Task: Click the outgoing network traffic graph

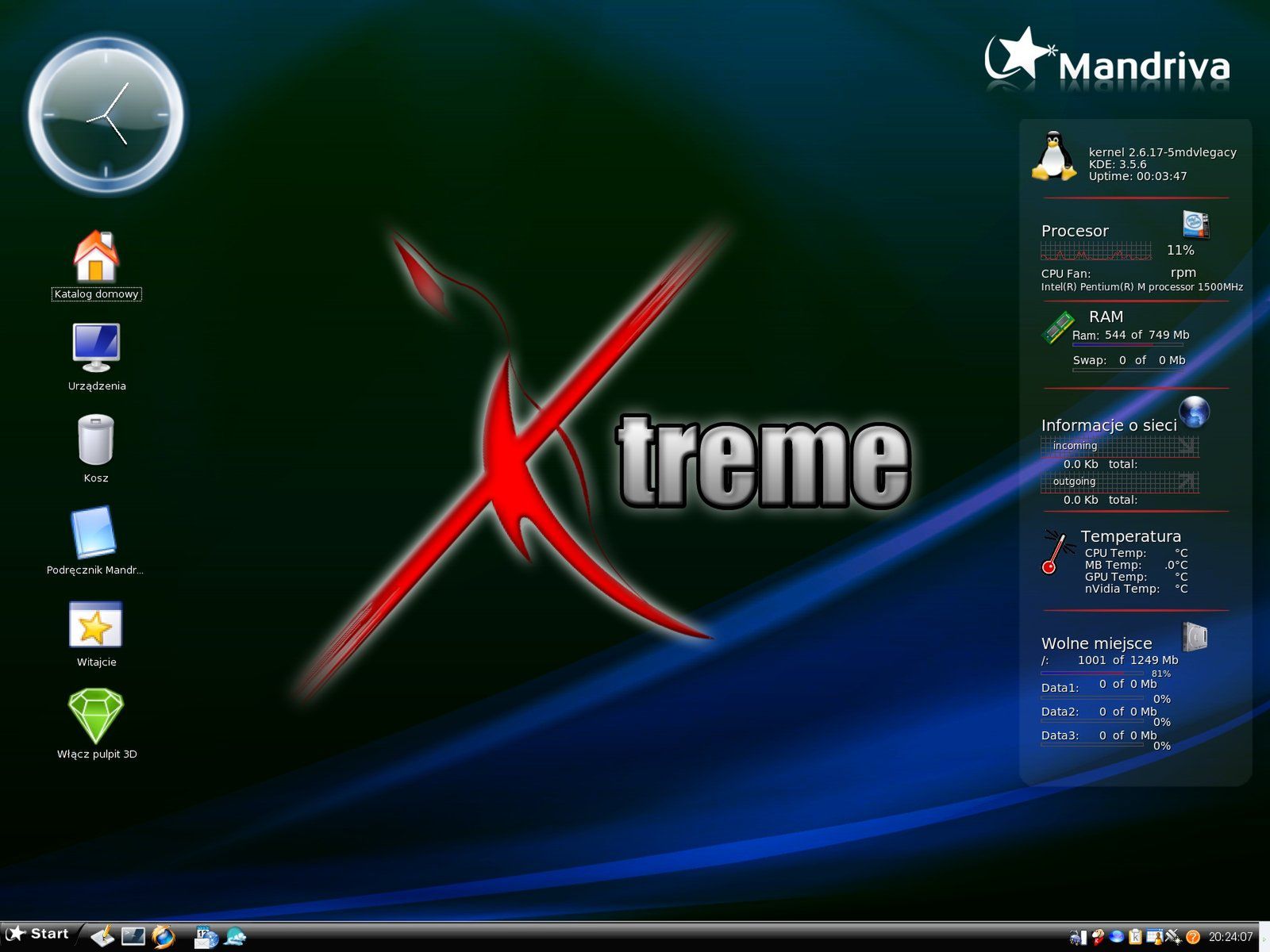Action: 1119,482
